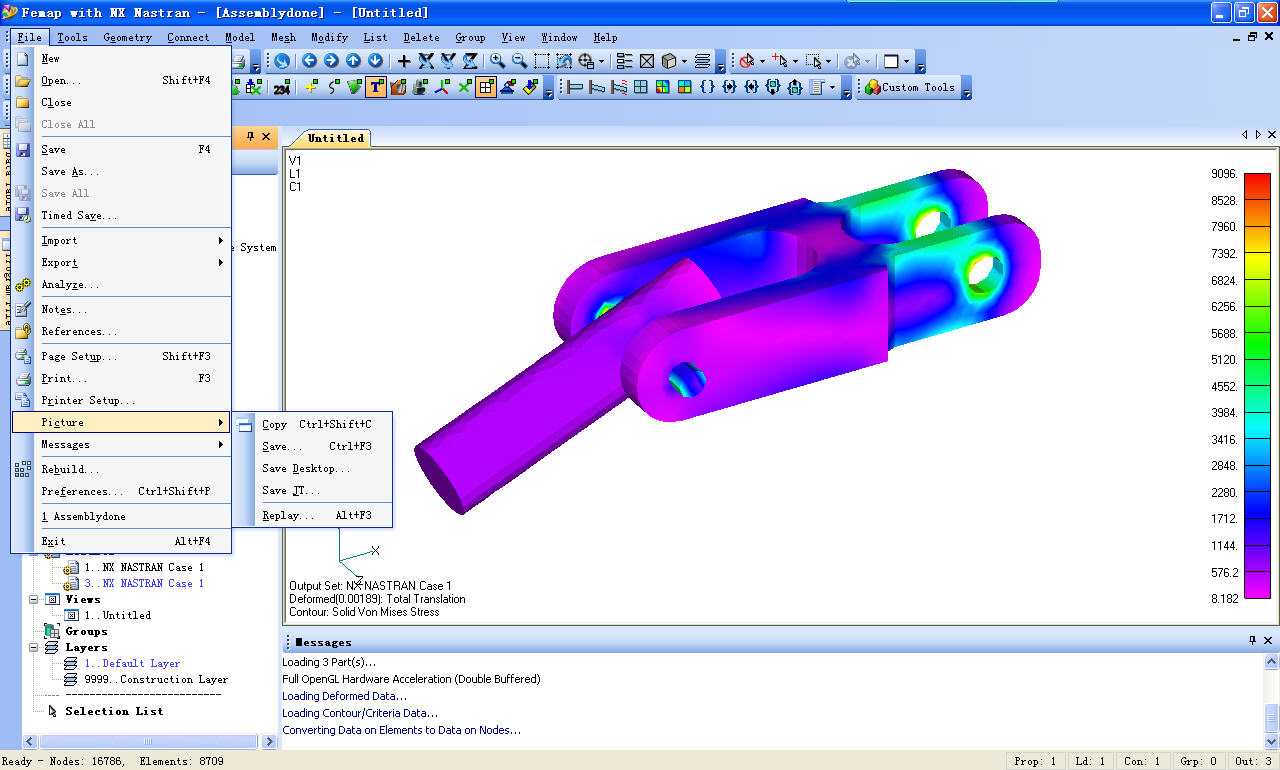Screen dimensions: 1280x770
Task: Click the wireframe box view style icon
Action: tap(647, 61)
